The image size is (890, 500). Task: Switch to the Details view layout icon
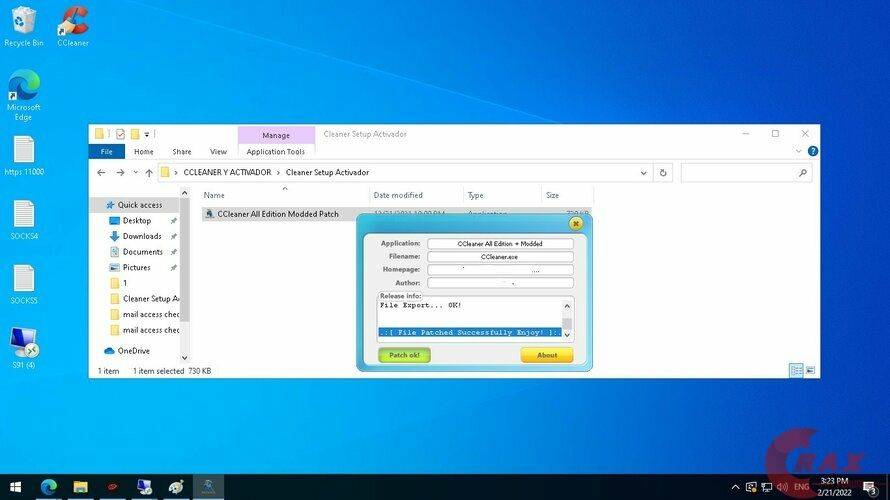click(796, 370)
